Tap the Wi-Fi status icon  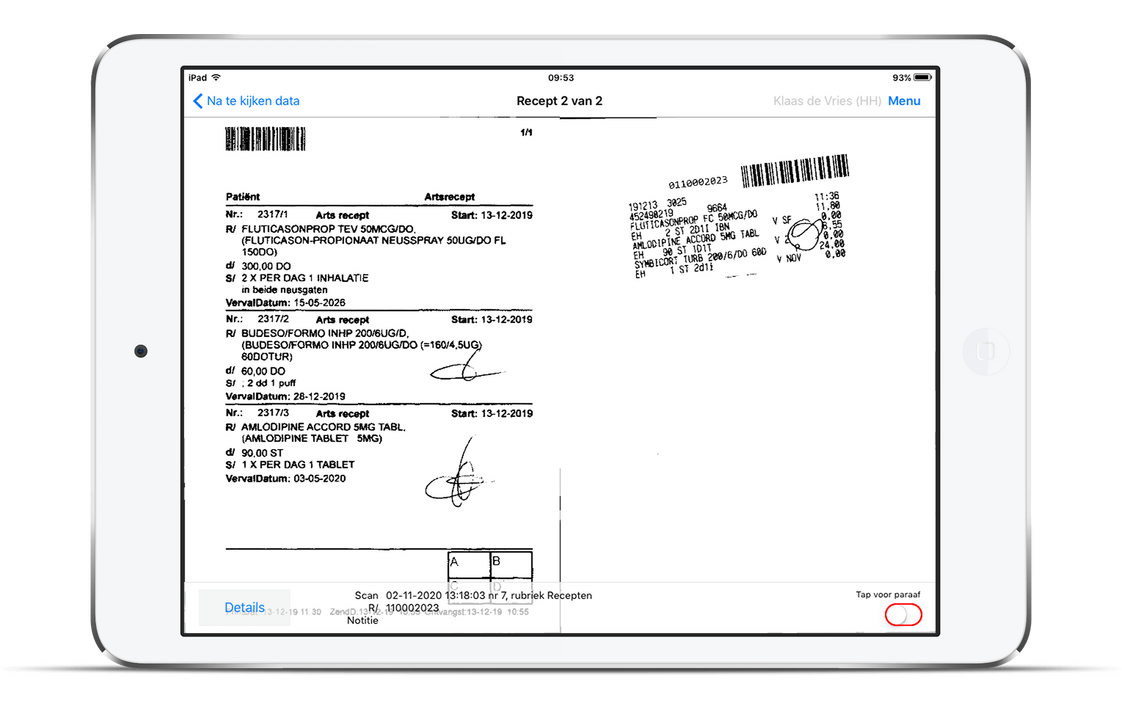click(216, 77)
